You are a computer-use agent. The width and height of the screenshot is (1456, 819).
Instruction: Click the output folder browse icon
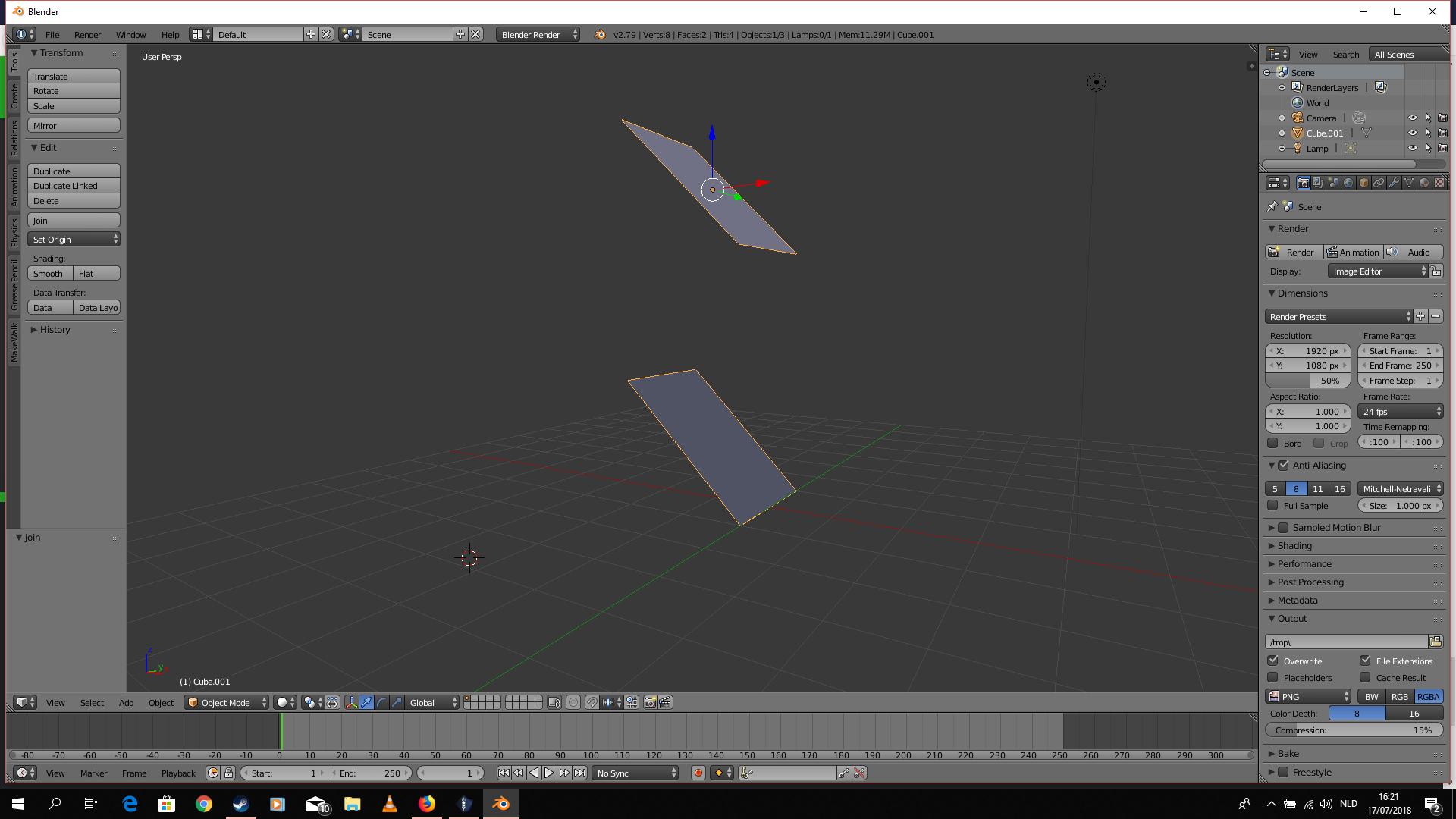(1436, 642)
